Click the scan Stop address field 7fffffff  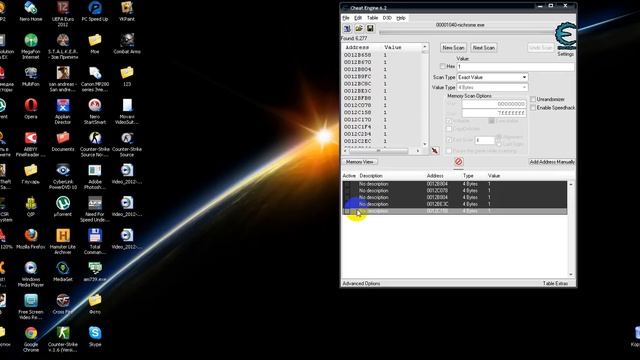point(494,113)
